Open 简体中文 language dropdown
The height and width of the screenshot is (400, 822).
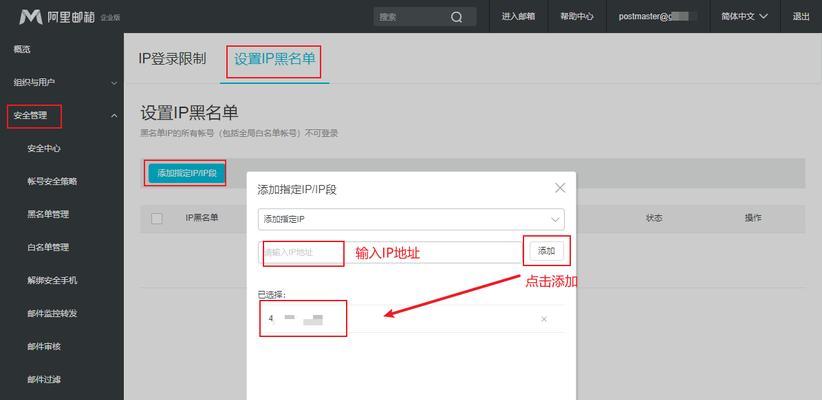point(744,17)
